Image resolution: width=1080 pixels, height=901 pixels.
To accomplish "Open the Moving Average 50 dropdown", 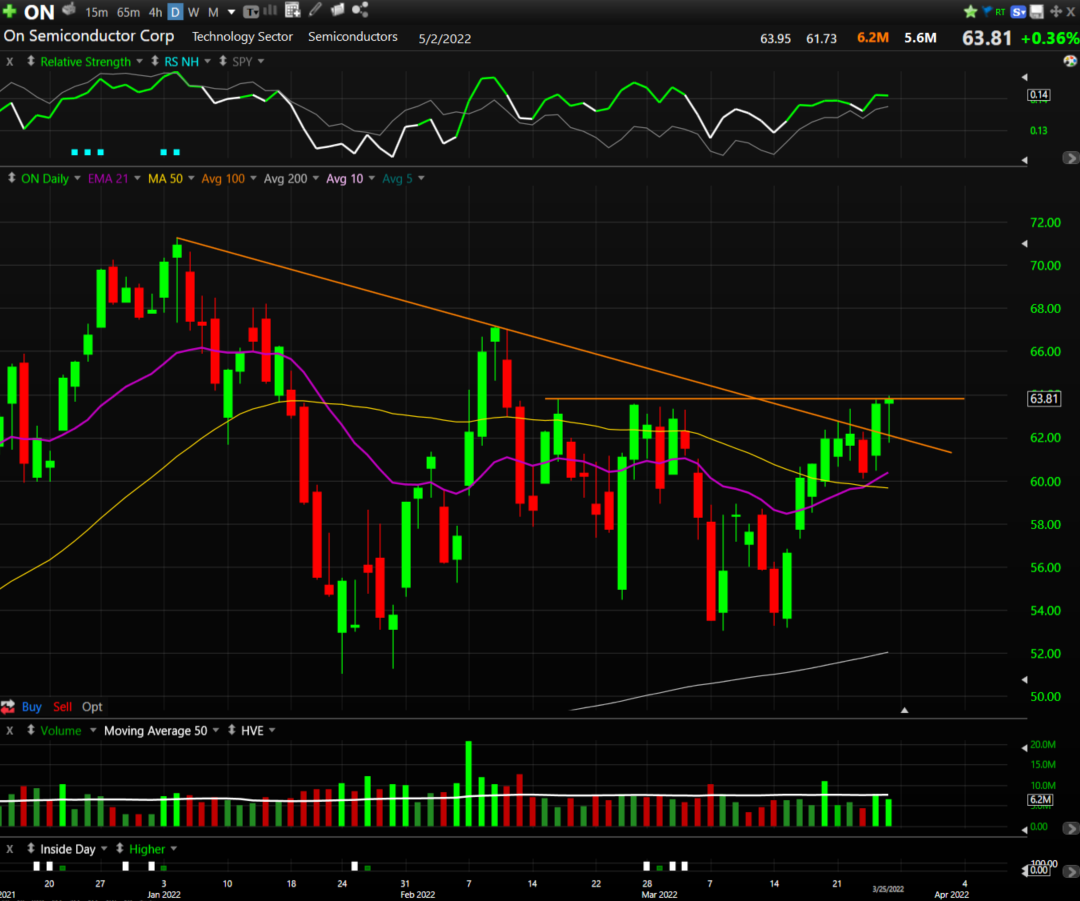I will click(x=216, y=730).
